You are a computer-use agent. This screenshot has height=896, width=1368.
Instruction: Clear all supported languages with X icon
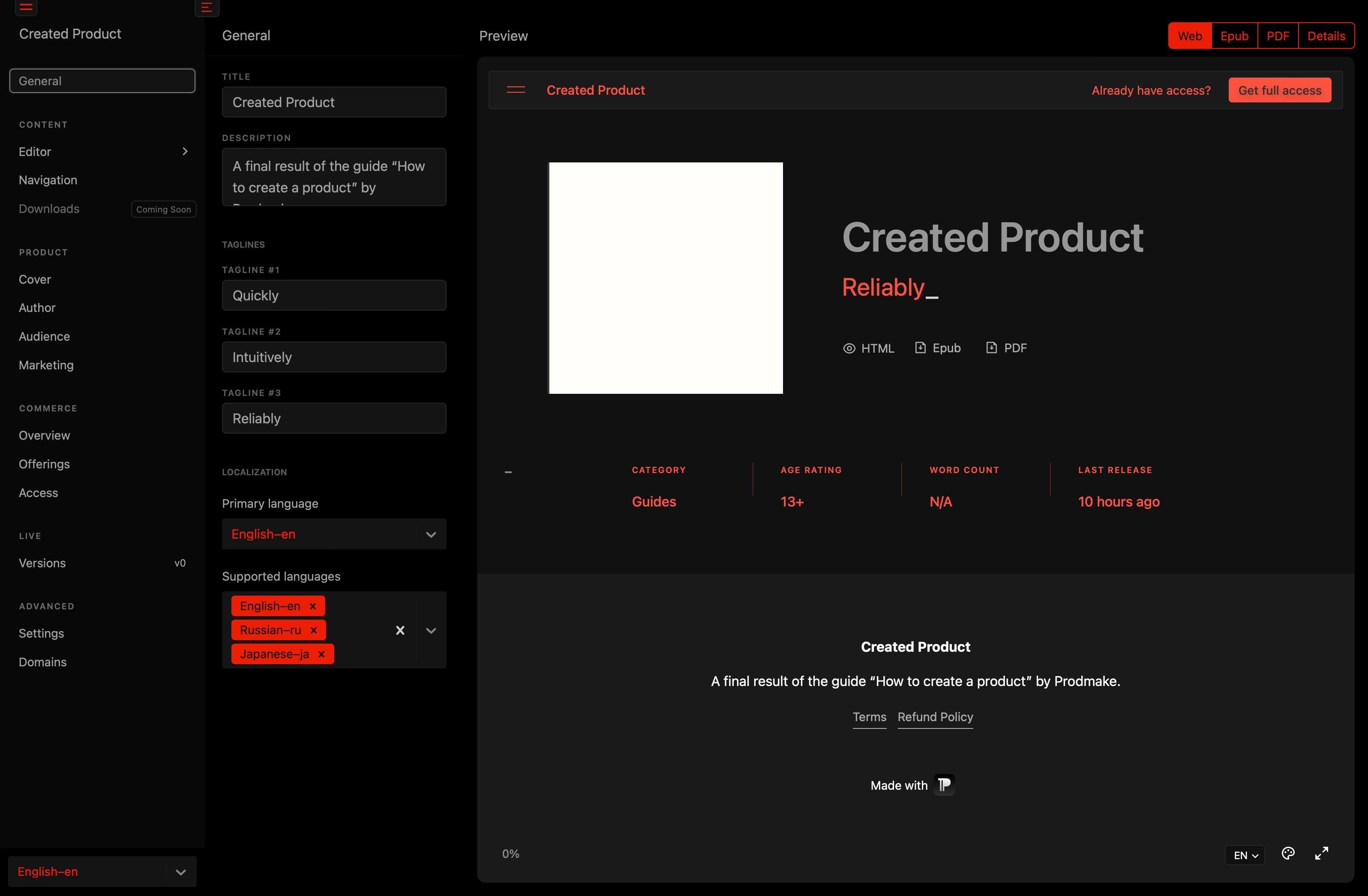tap(400, 630)
